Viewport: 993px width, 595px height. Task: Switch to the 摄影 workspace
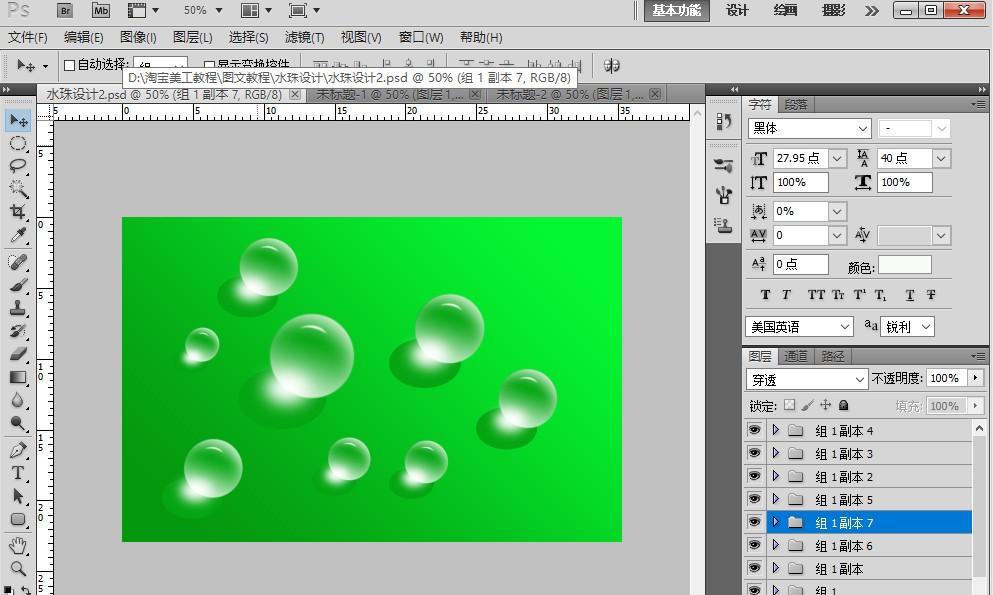click(x=833, y=10)
